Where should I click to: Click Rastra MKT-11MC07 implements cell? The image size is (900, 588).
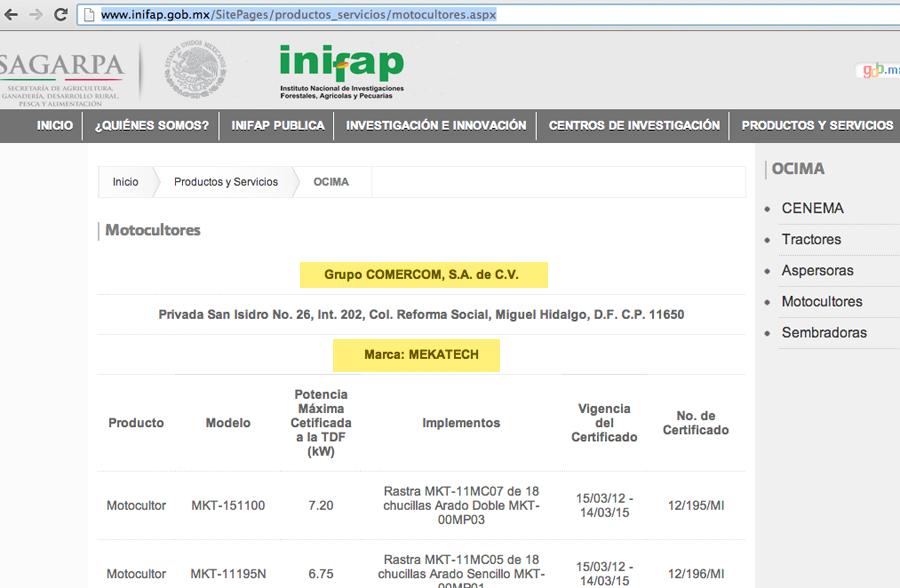[461, 505]
